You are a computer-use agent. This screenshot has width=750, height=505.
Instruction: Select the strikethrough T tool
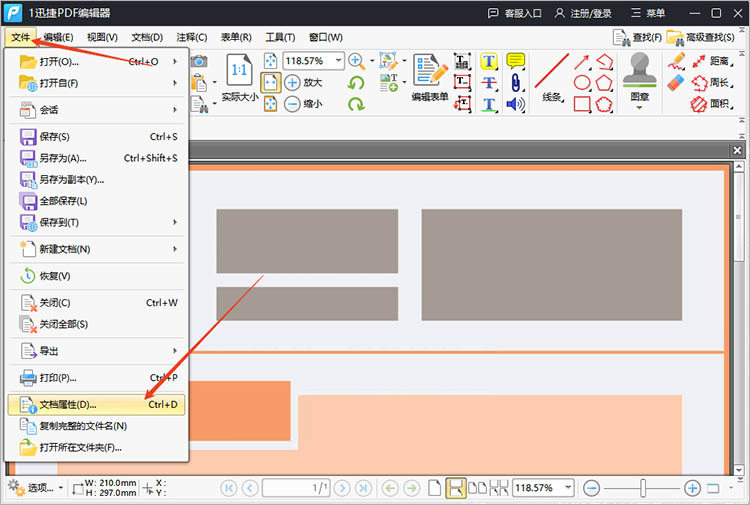[x=489, y=83]
